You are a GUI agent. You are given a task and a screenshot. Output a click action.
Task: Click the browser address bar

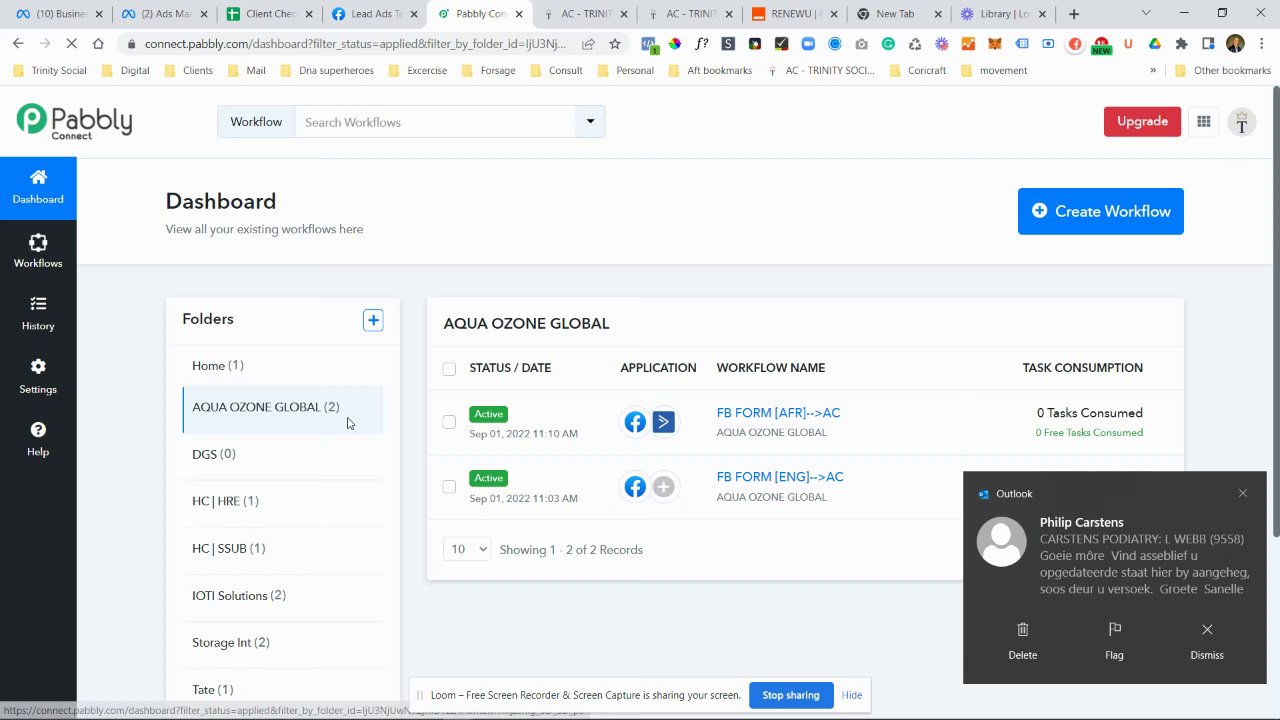coord(355,44)
